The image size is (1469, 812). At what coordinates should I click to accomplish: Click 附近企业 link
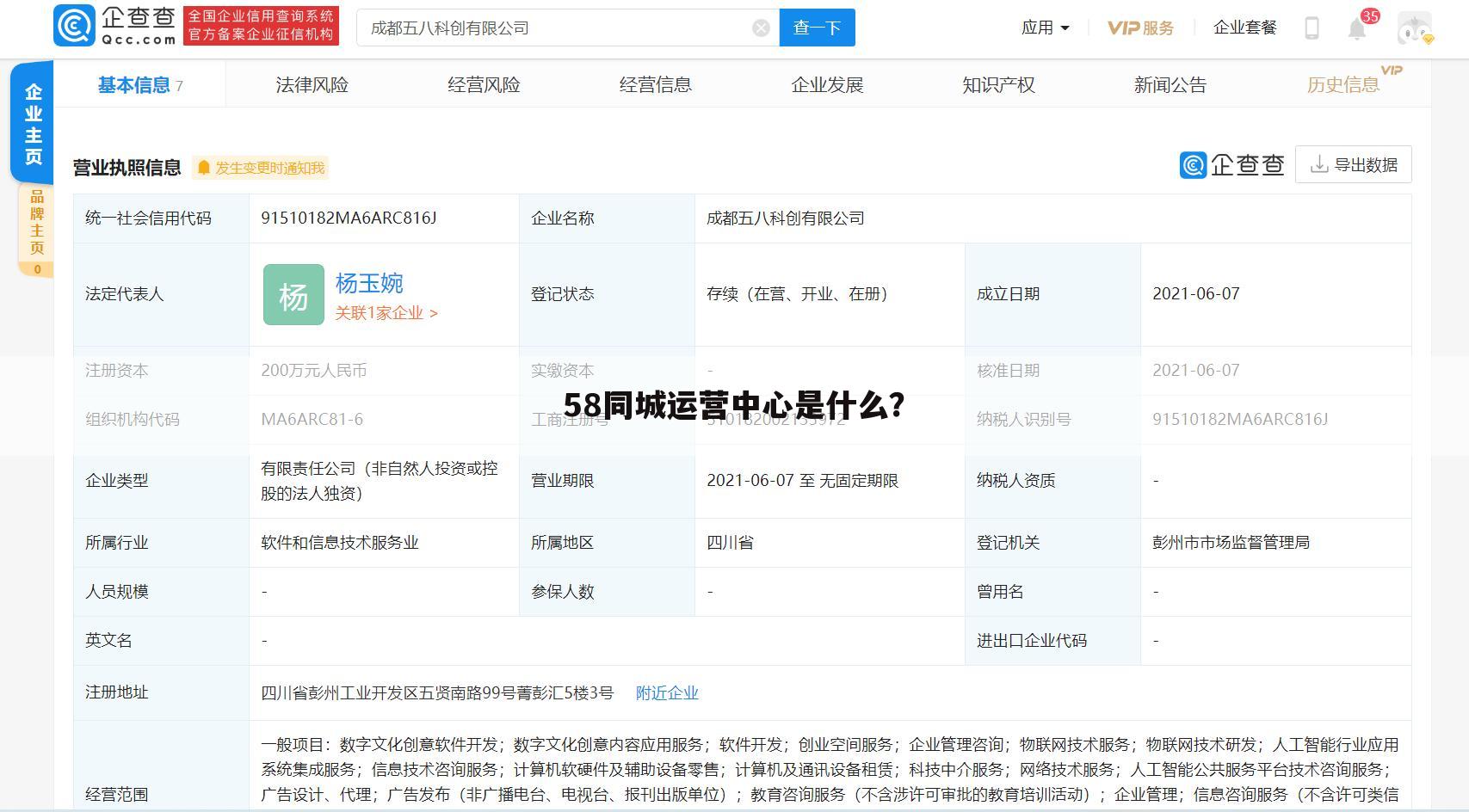coord(667,692)
